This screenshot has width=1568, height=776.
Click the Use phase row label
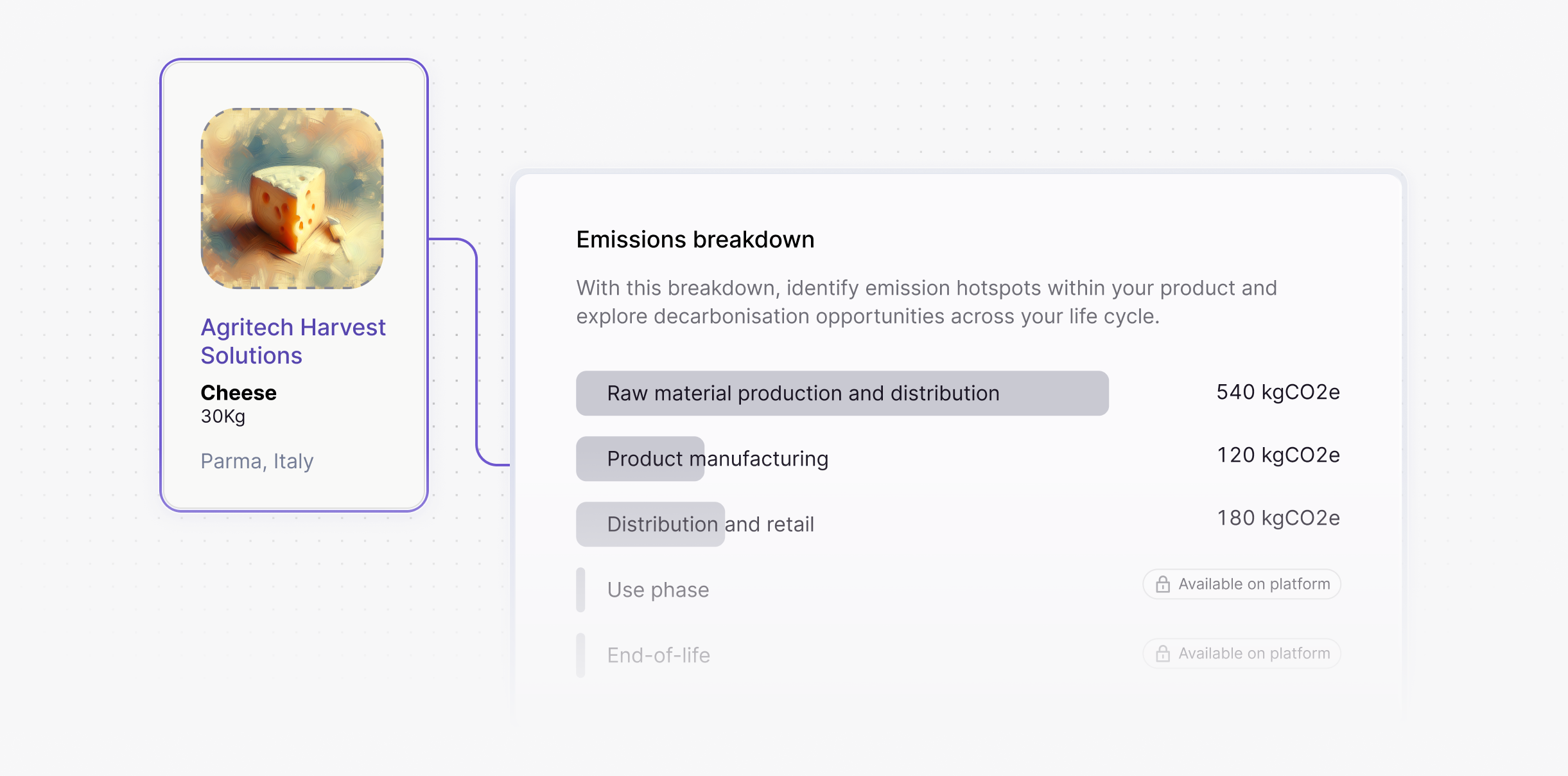(658, 590)
